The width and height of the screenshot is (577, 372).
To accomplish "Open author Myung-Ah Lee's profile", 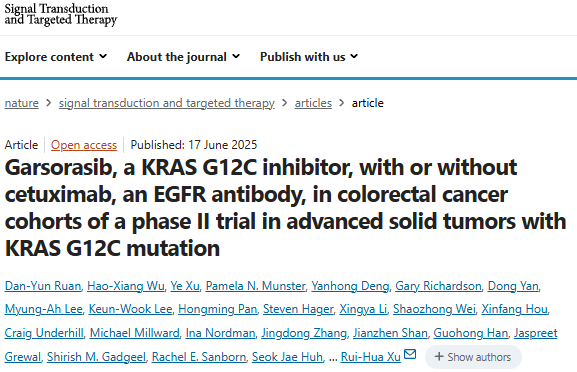I will (x=43, y=309).
